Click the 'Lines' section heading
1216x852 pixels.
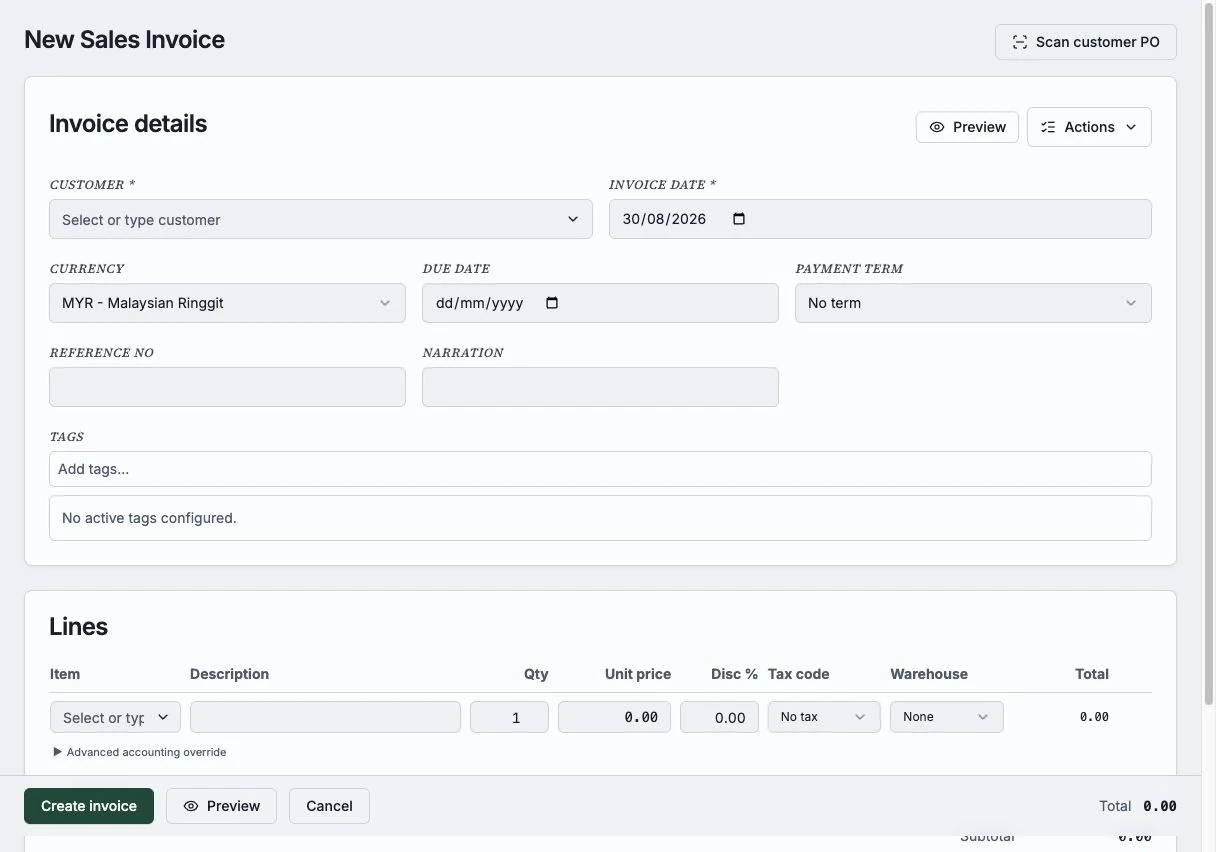click(x=78, y=627)
